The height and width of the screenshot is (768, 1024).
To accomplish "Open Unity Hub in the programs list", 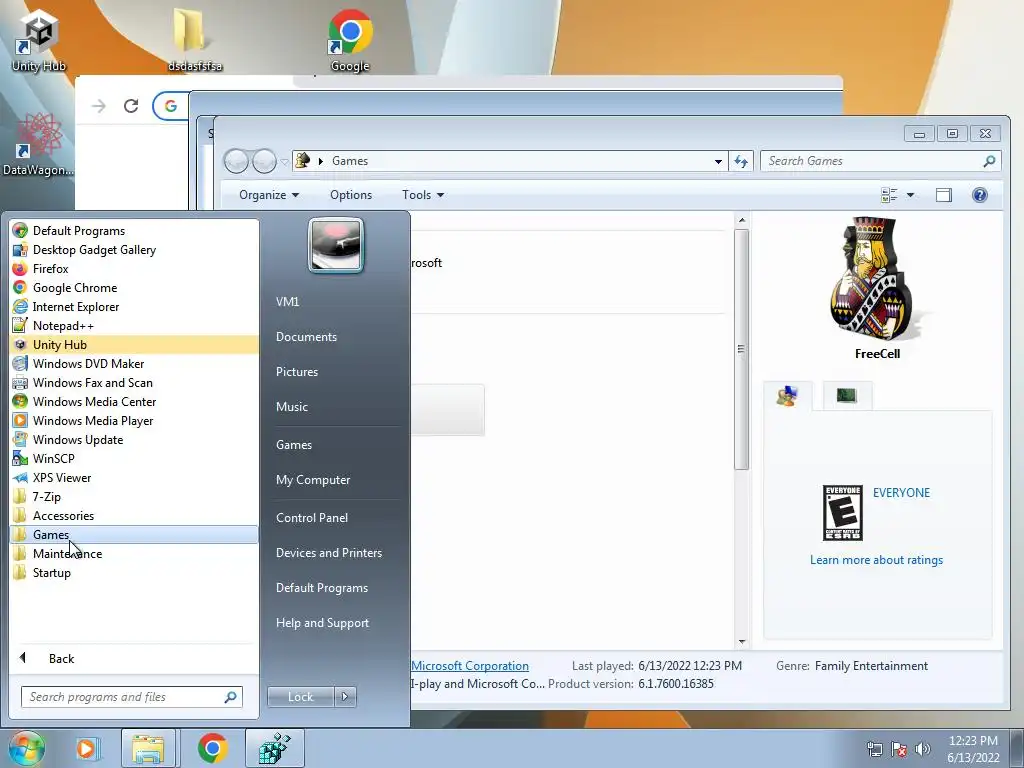I will (x=134, y=344).
